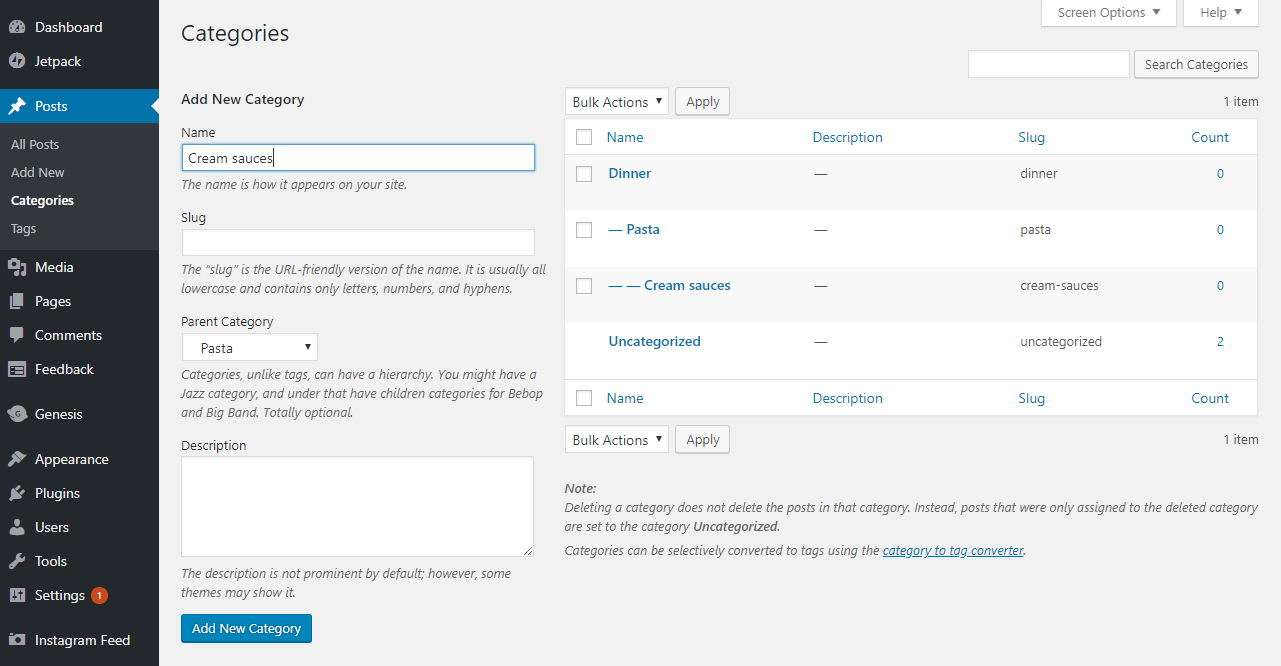Viewport: 1281px width, 666px height.
Task: Click the Jetpack icon in sidebar
Action: [17, 61]
